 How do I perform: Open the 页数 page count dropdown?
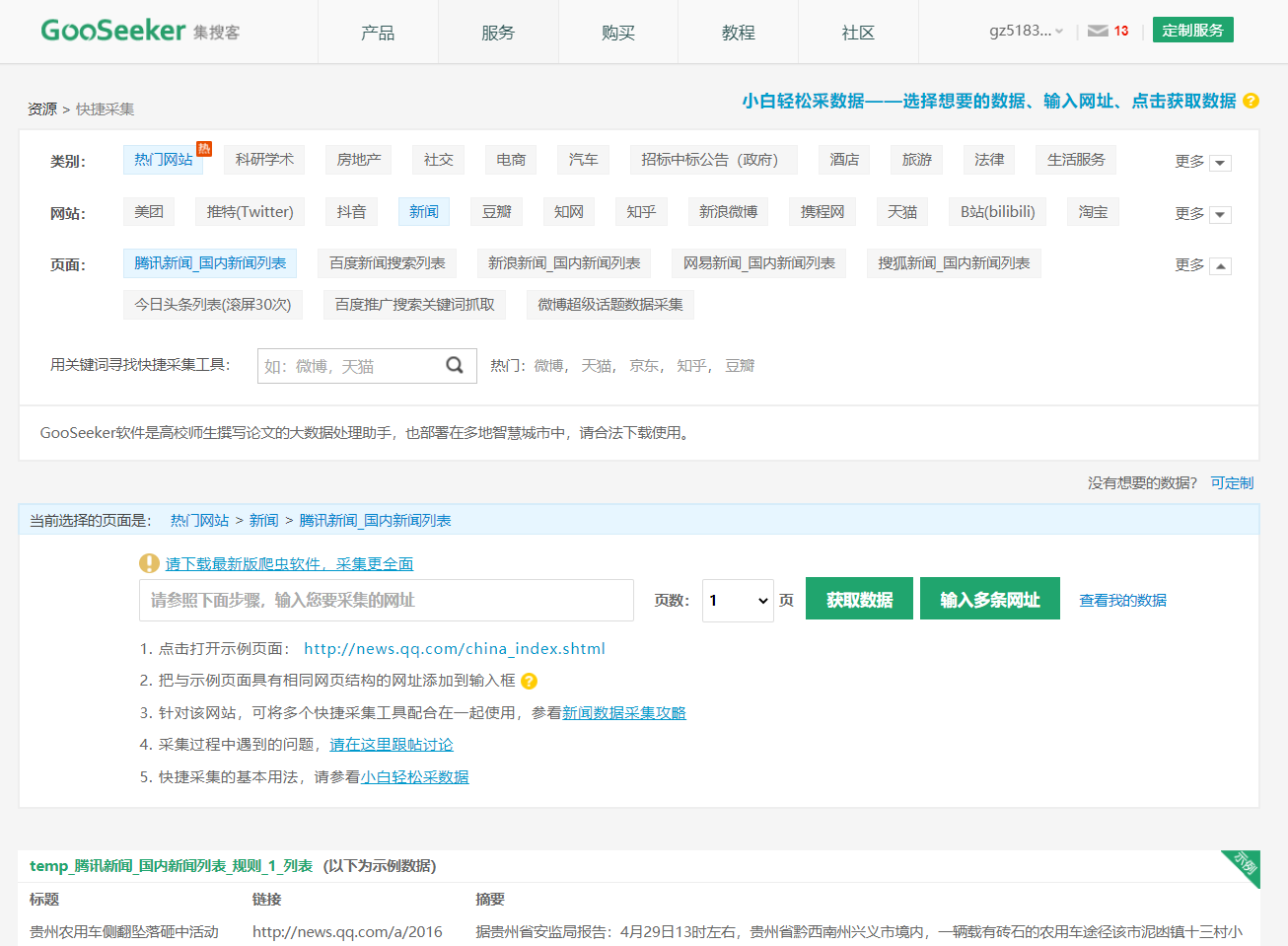738,600
